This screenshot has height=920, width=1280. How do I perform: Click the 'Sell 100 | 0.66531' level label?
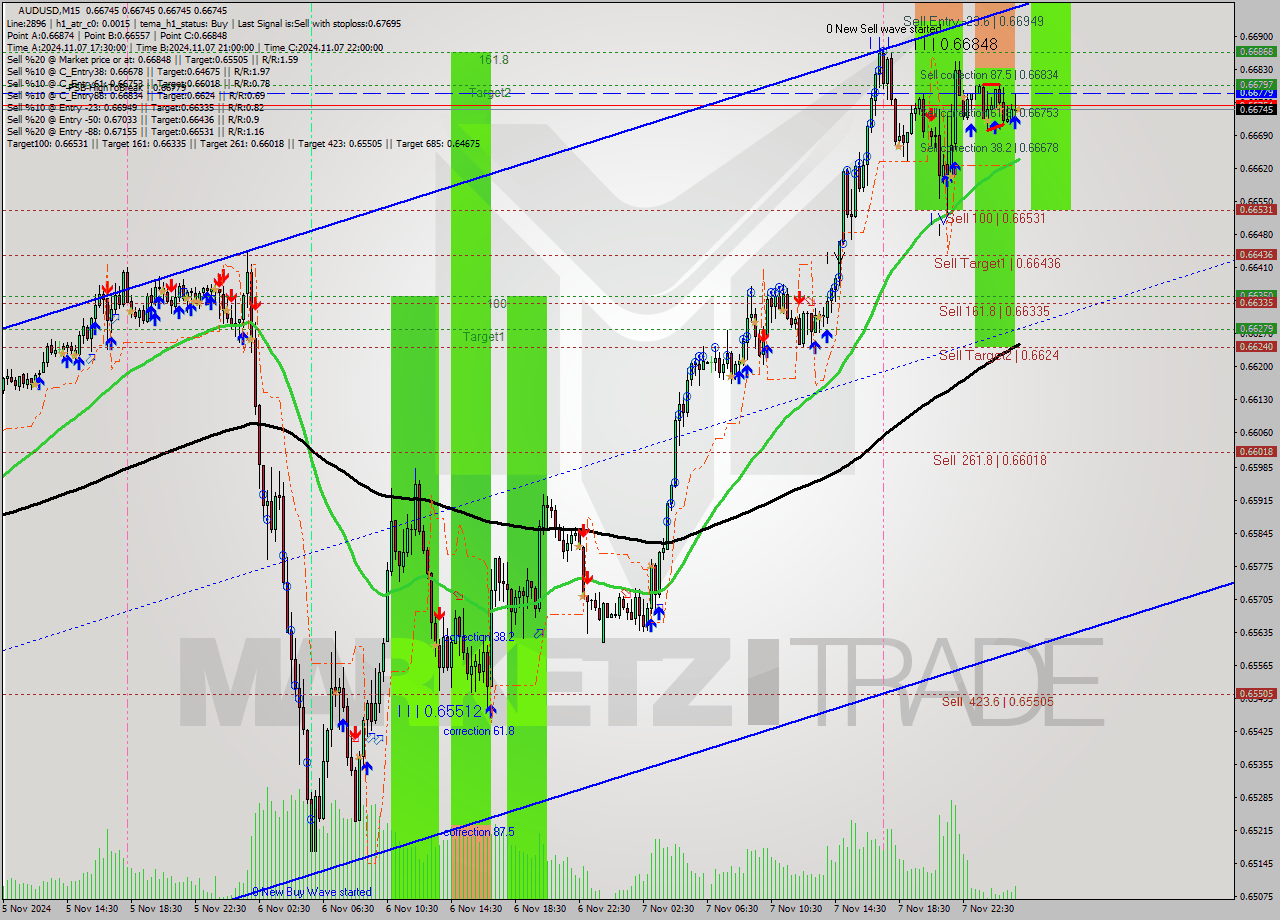[996, 218]
